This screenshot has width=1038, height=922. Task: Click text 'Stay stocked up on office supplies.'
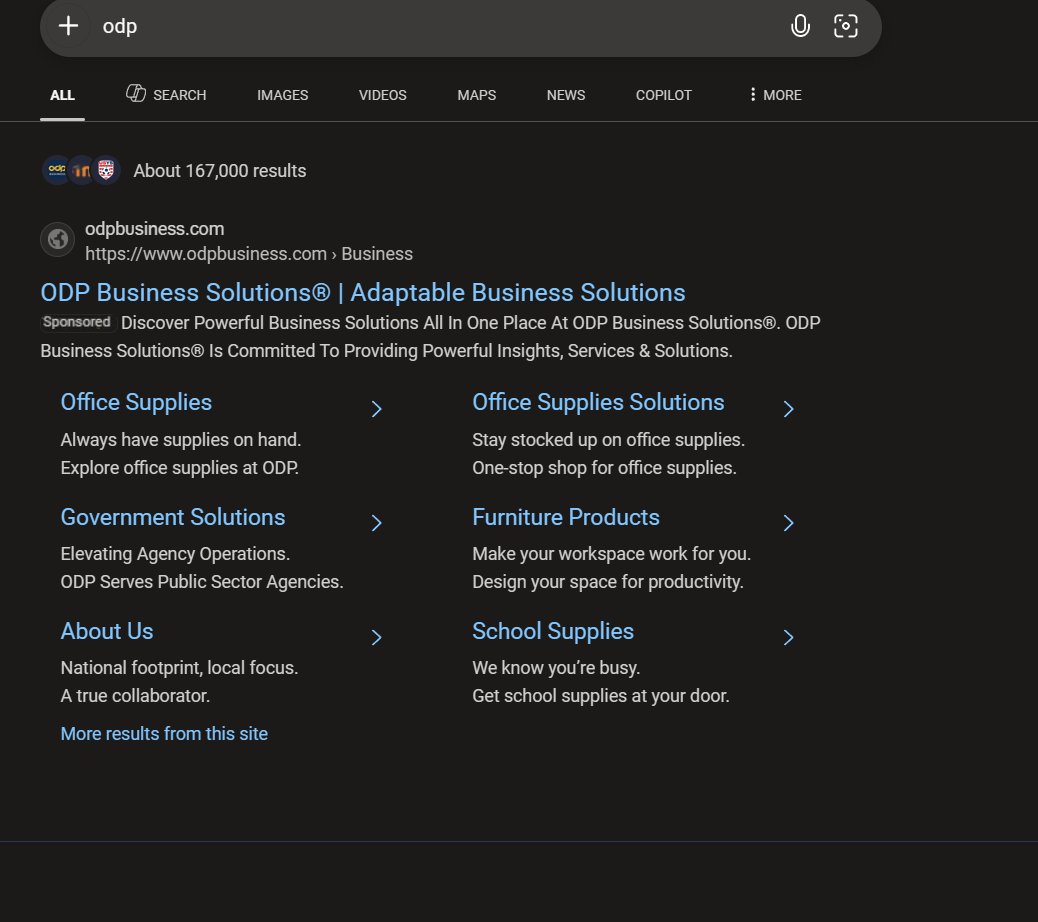(608, 440)
